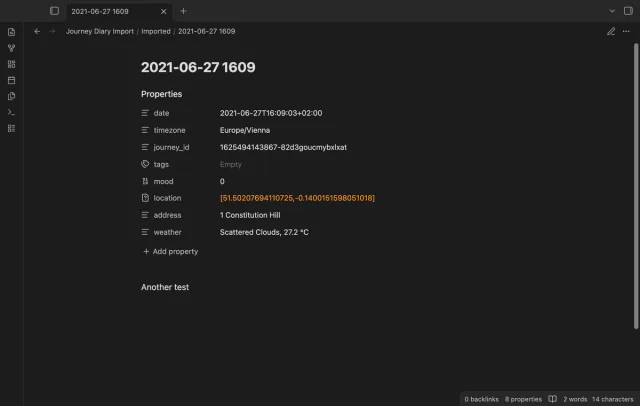
Task: Open daily note calendar icon
Action: pos(11,80)
